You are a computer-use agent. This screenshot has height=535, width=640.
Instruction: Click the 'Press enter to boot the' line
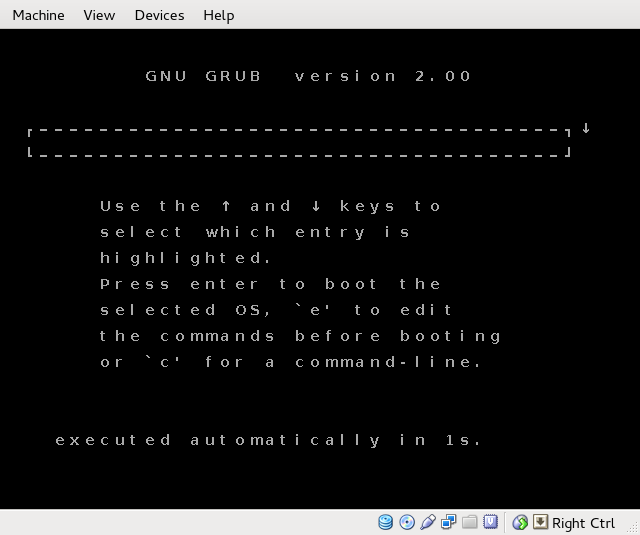pyautogui.click(x=270, y=284)
